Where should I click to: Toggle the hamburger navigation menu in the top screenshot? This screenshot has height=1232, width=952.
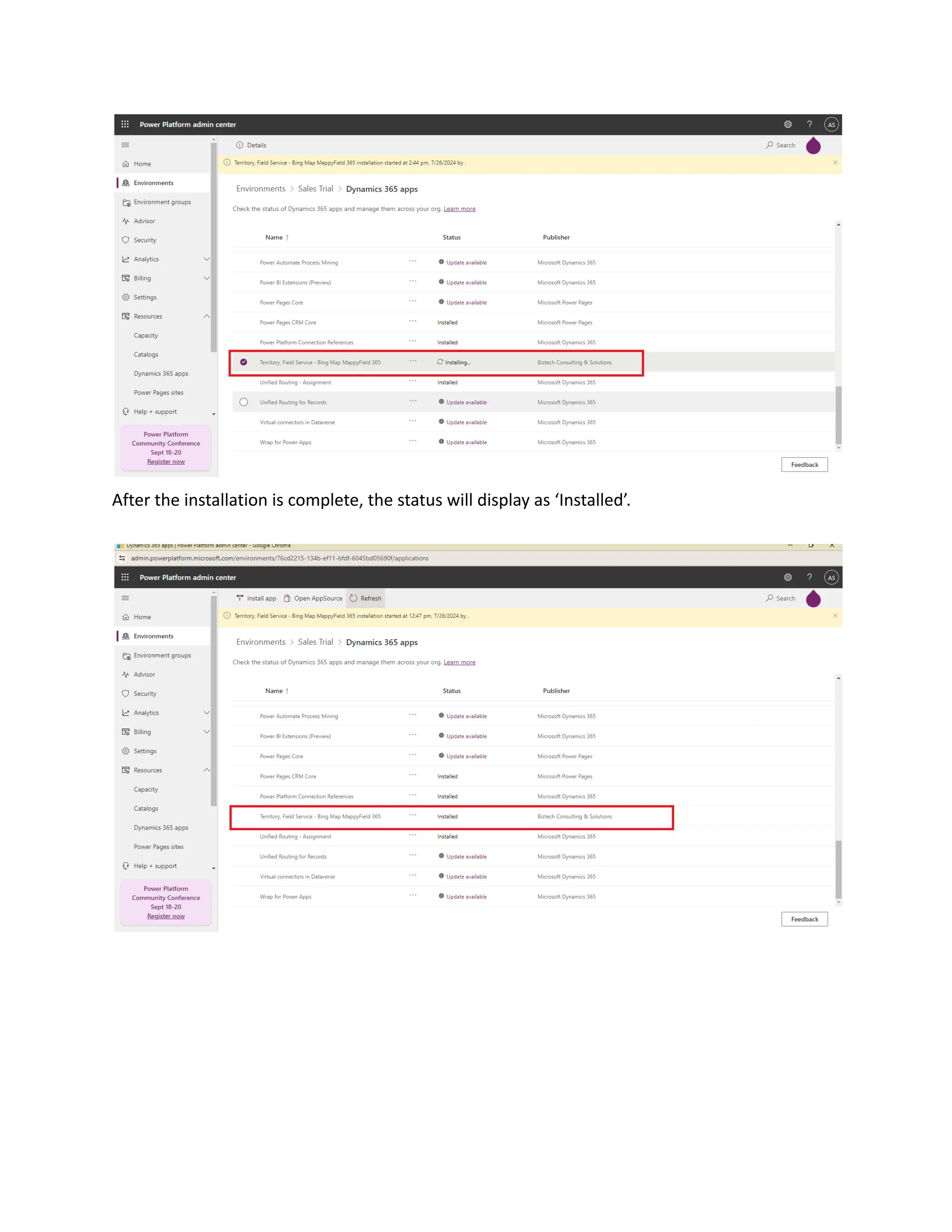click(x=125, y=145)
